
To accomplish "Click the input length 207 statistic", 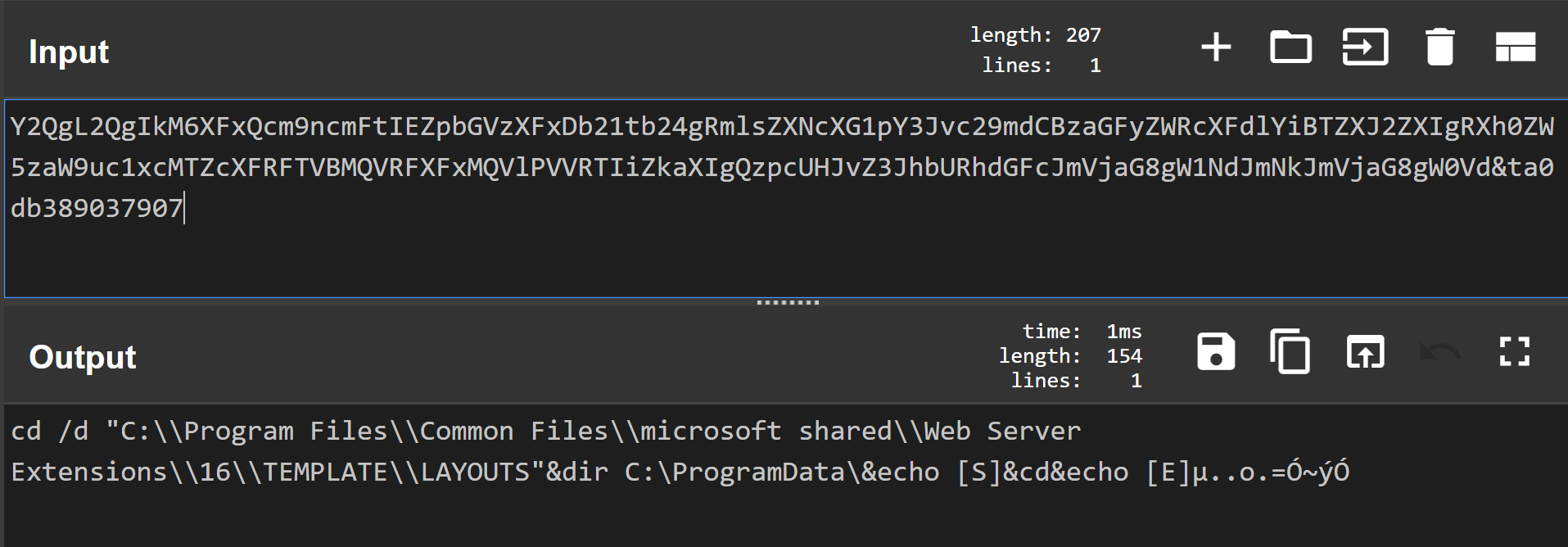I will [1035, 35].
